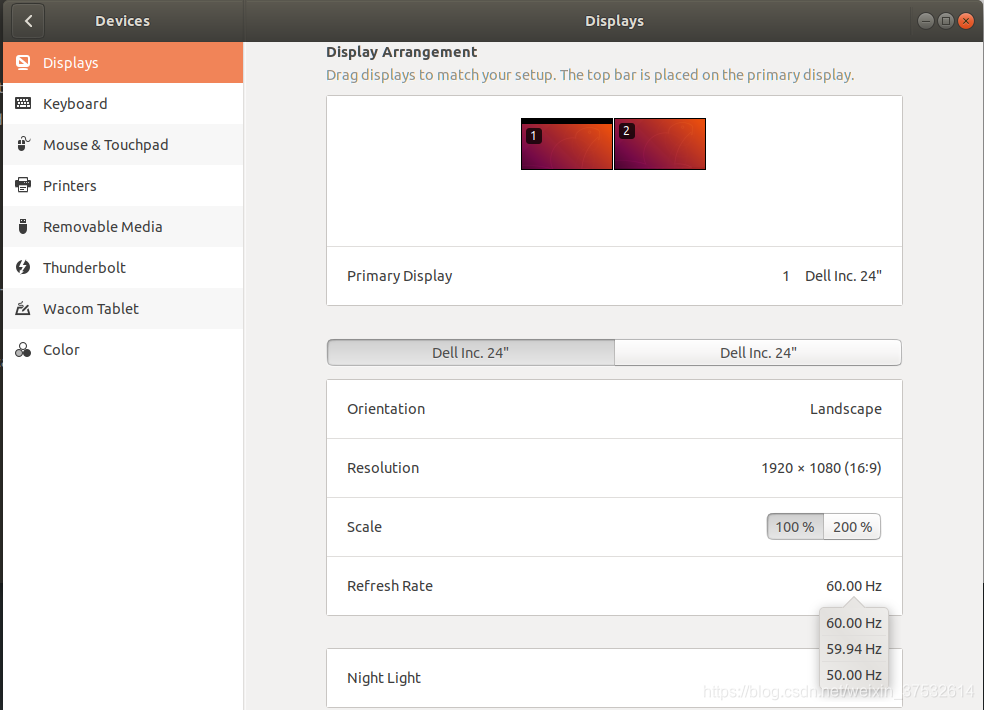This screenshot has width=984, height=710.
Task: Choose 59.94 Hz from refresh rate popup
Action: pyautogui.click(x=853, y=648)
